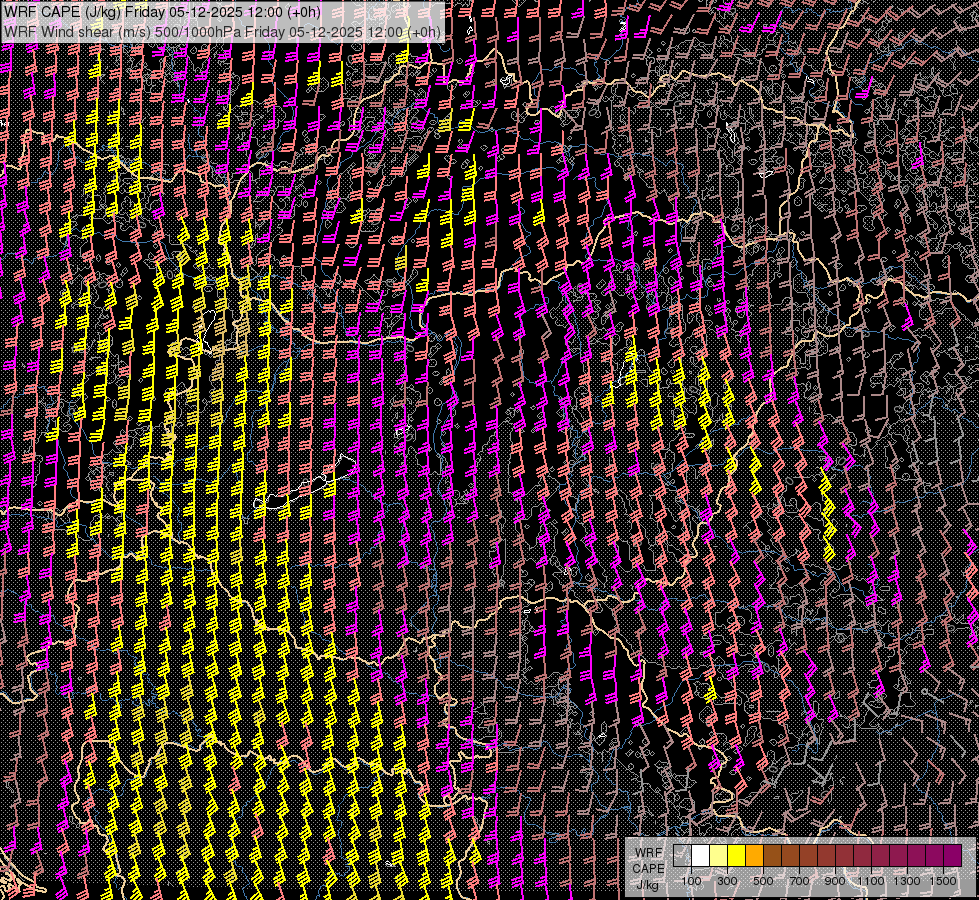
Task: Click the hatched first swatch of CAPE legend
Action: click(682, 856)
